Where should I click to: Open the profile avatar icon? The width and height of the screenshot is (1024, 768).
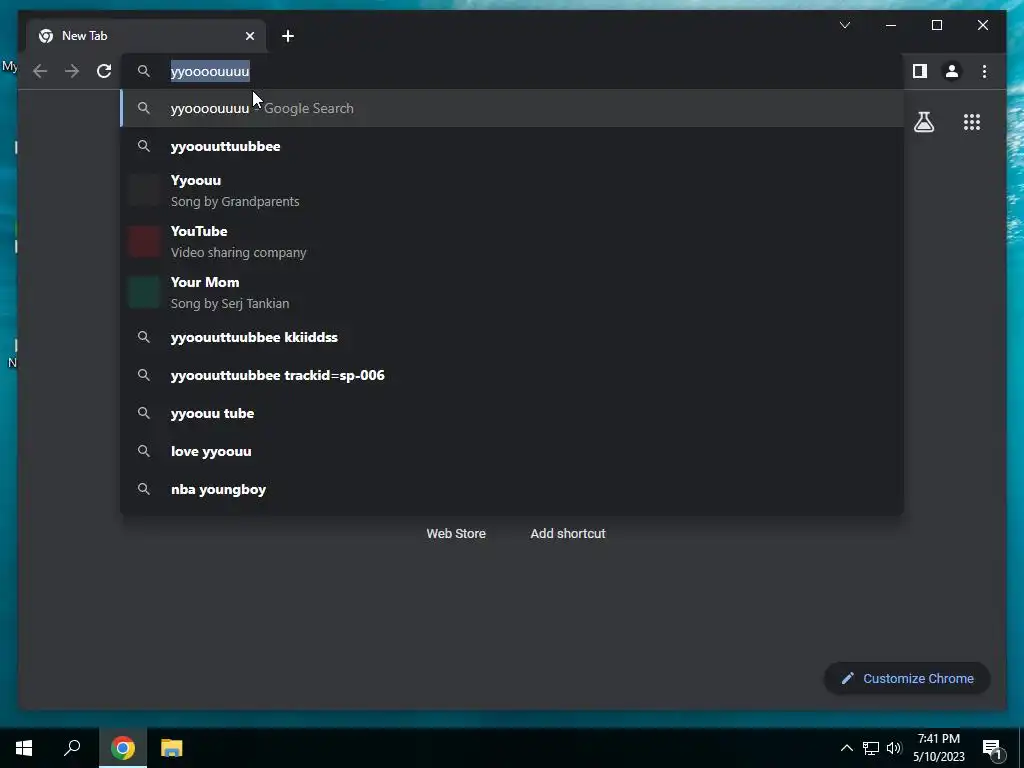click(x=952, y=71)
